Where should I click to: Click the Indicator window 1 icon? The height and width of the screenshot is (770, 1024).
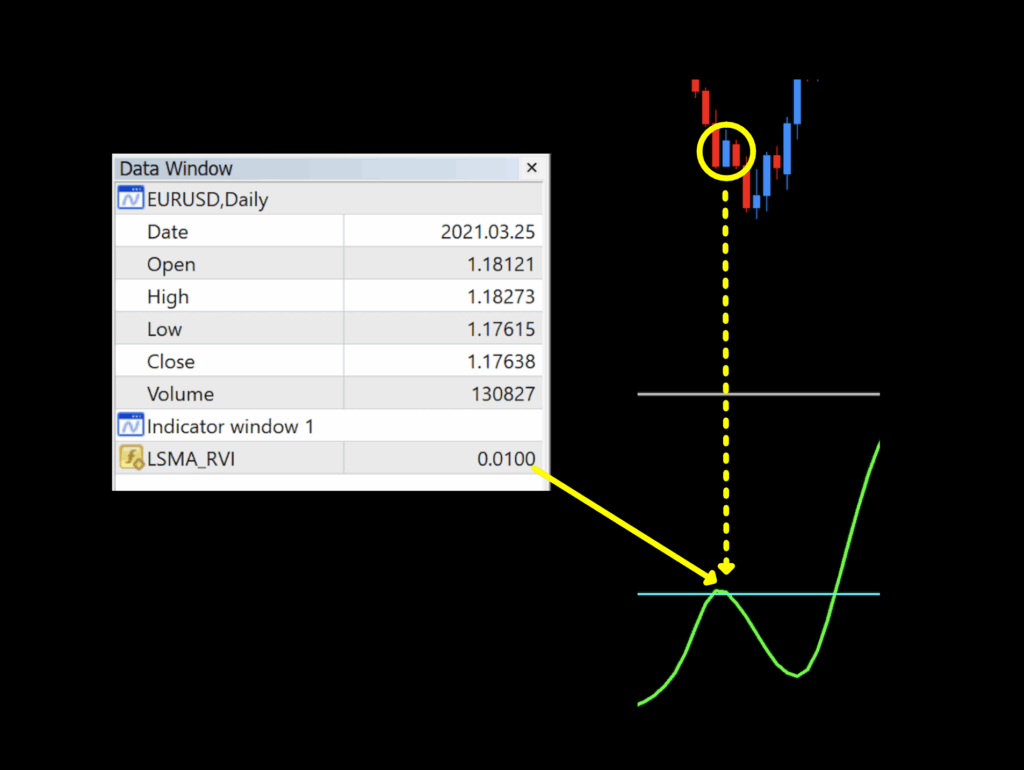click(131, 426)
